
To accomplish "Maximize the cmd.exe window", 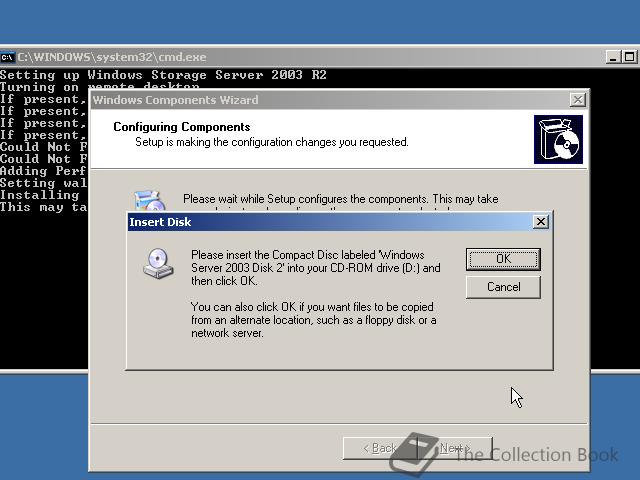I will 629,57.
